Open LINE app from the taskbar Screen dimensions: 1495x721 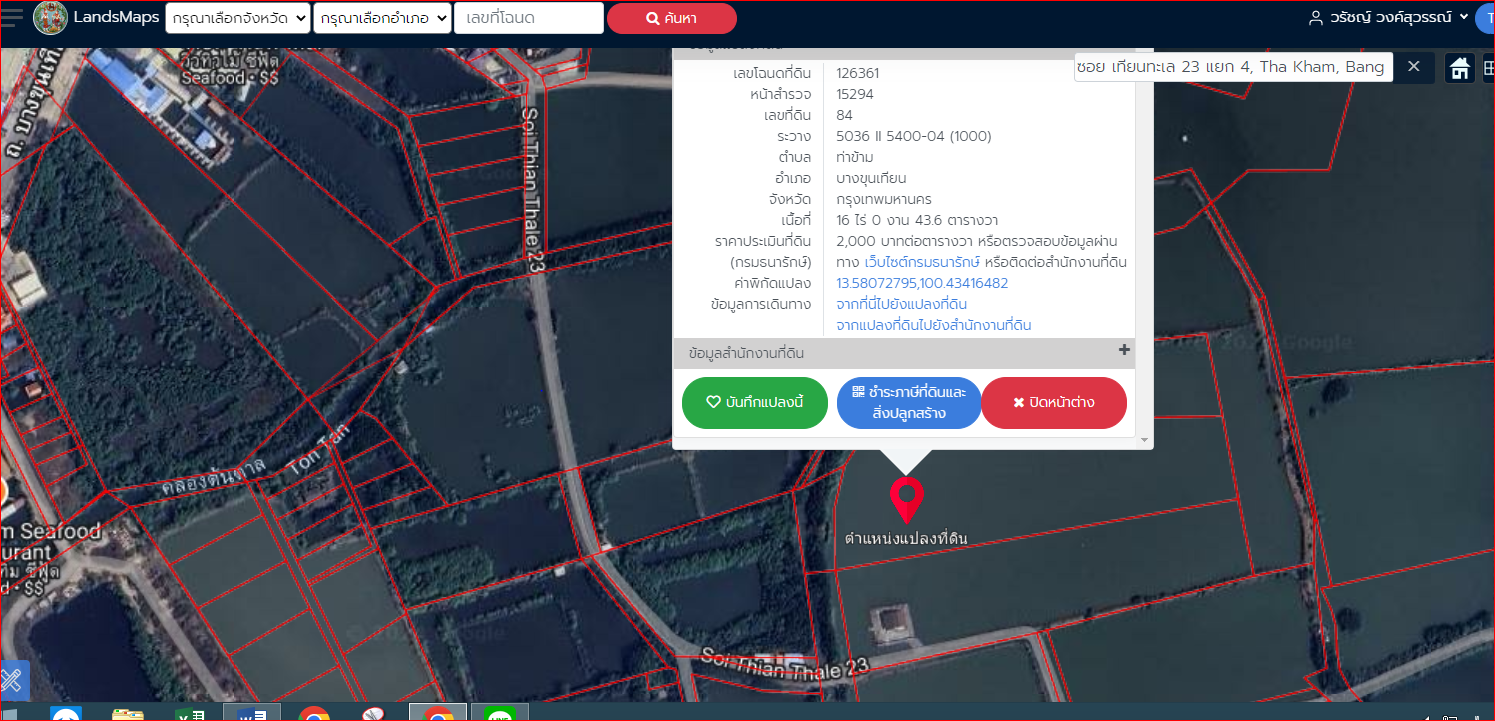[x=499, y=714]
